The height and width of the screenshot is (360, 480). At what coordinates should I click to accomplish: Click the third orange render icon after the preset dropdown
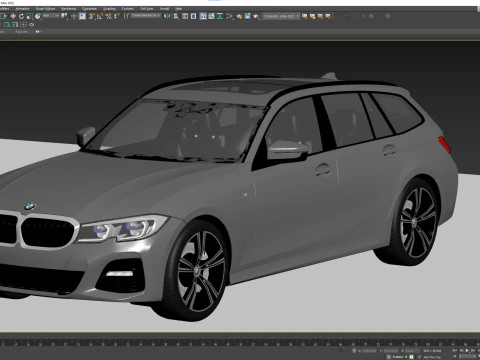tap(320, 16)
